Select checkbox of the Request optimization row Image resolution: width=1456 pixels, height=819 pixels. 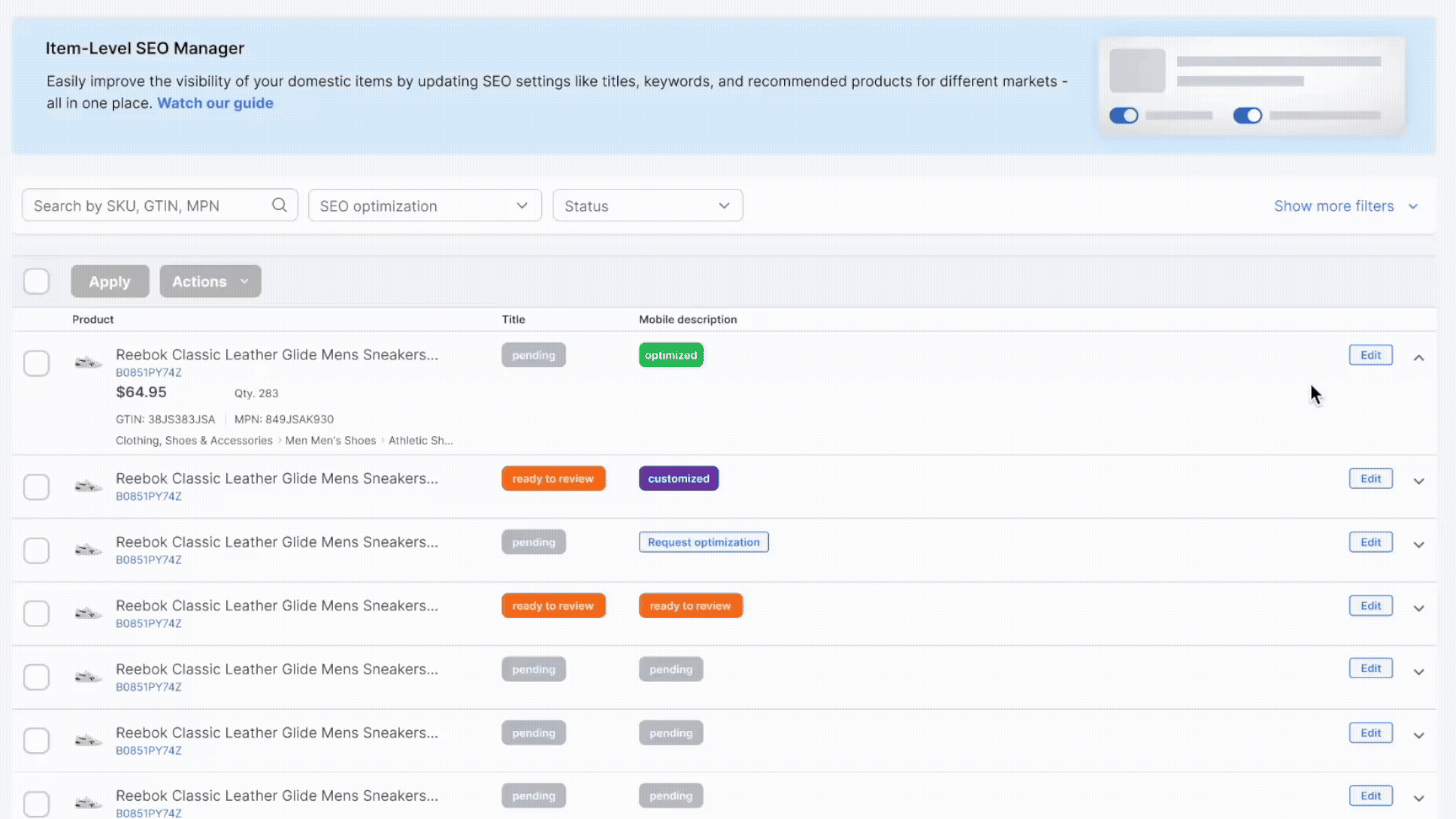[x=36, y=551]
